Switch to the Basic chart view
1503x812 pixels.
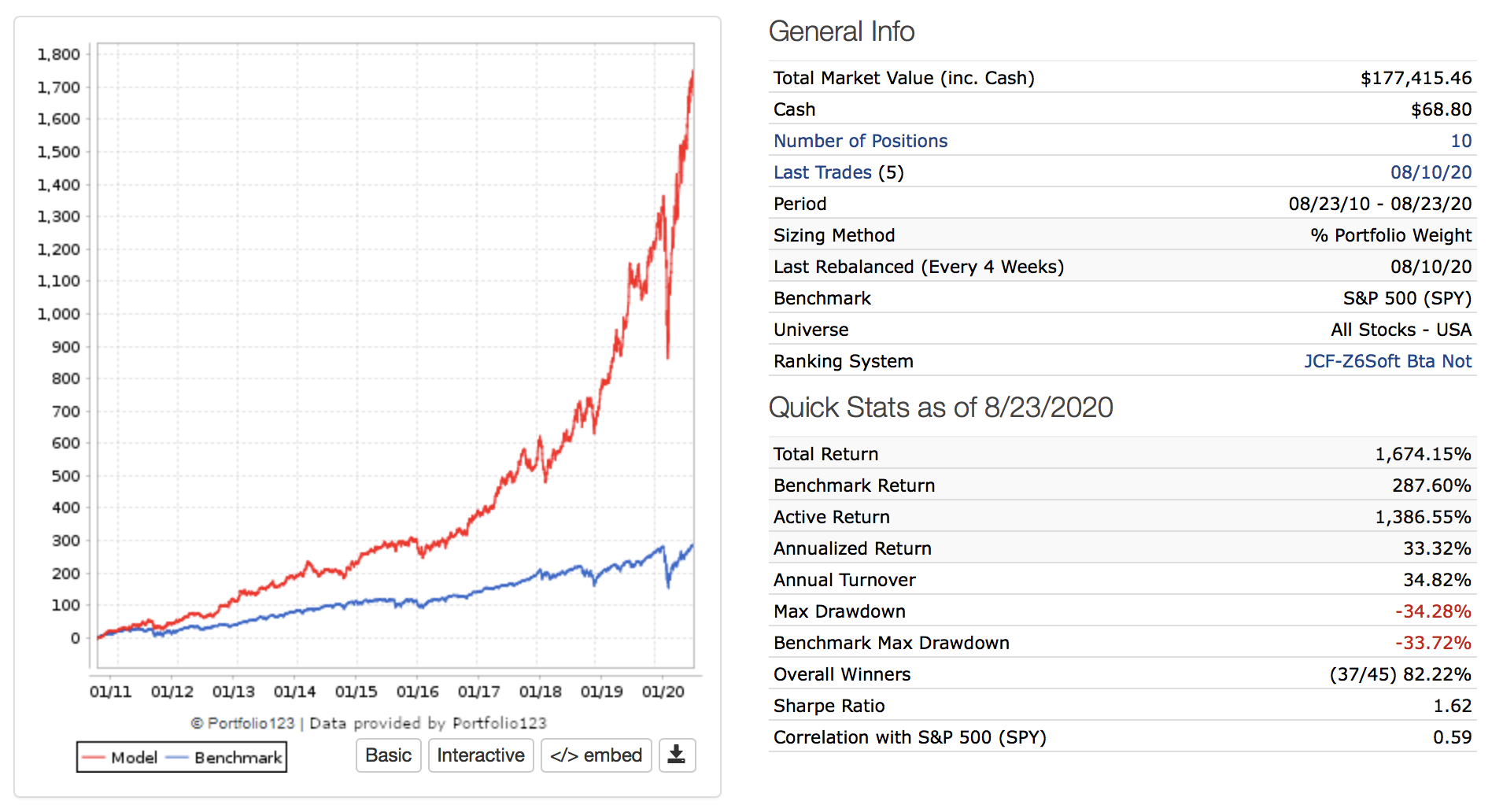click(x=388, y=755)
